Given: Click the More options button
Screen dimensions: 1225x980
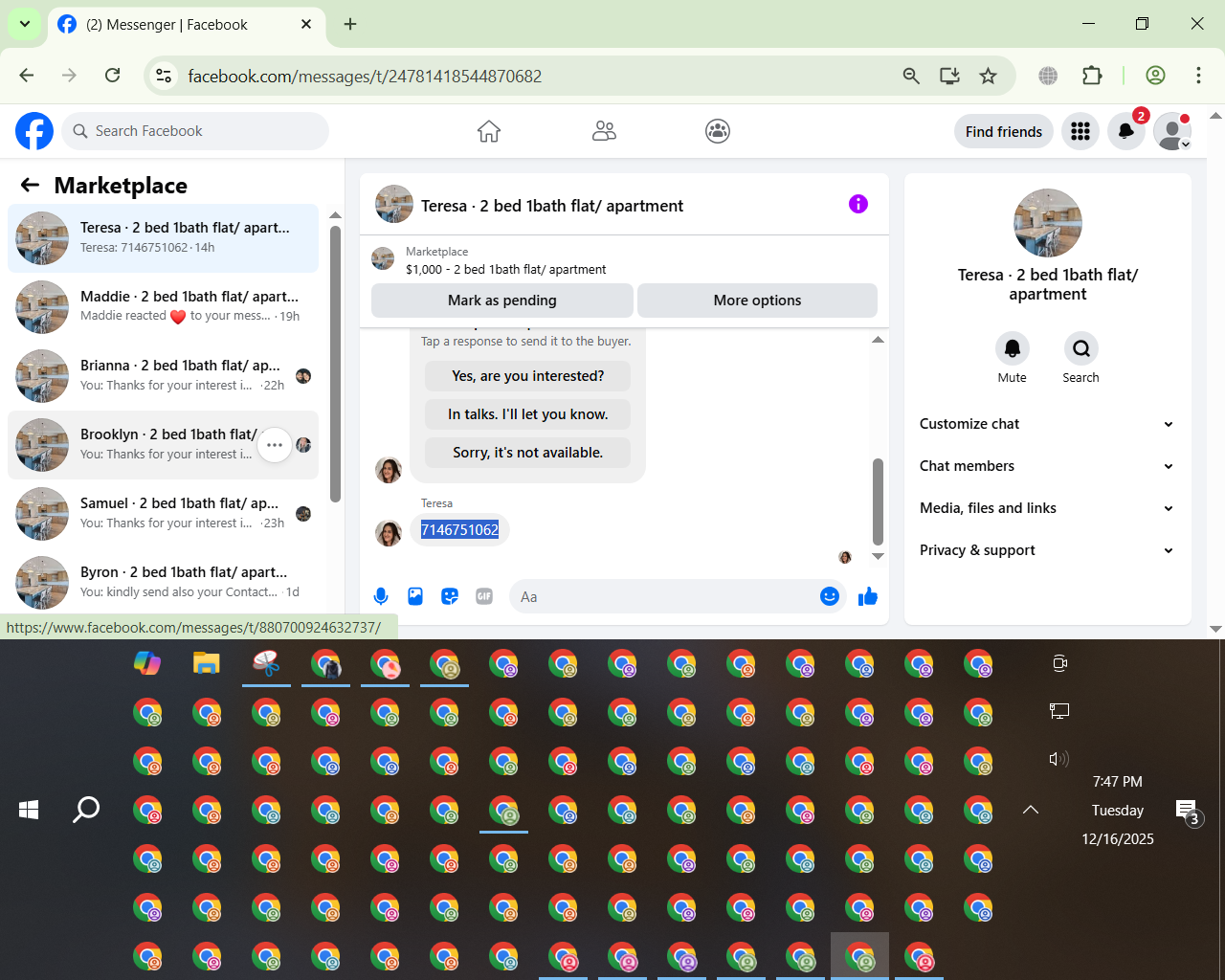Looking at the screenshot, I should 757,301.
